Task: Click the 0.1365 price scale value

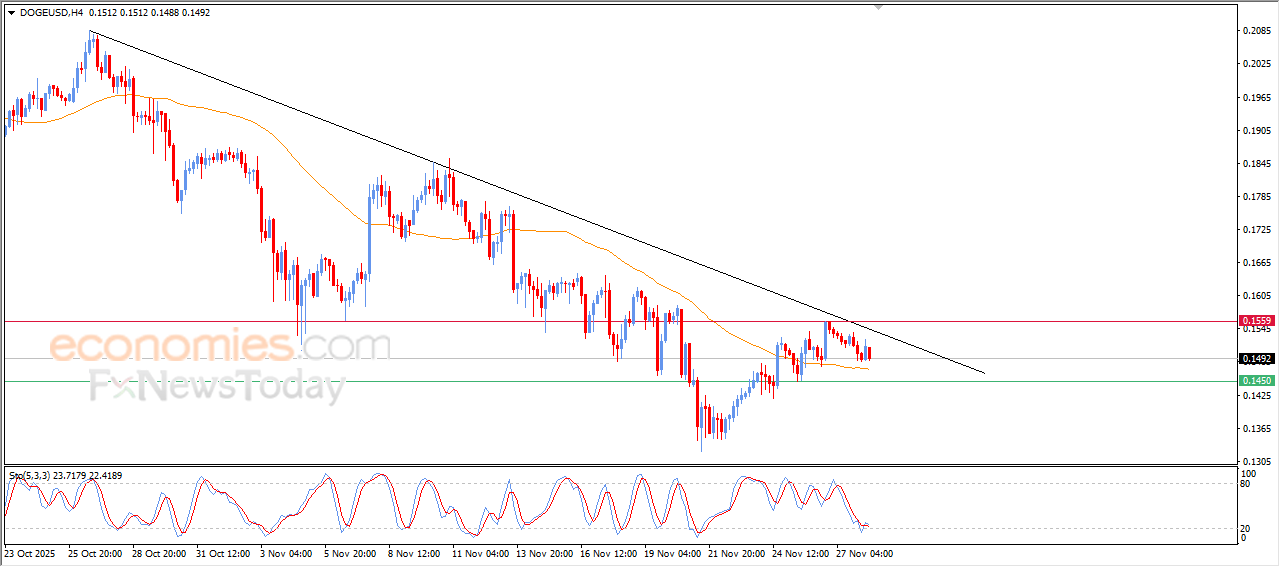Action: click(1256, 428)
